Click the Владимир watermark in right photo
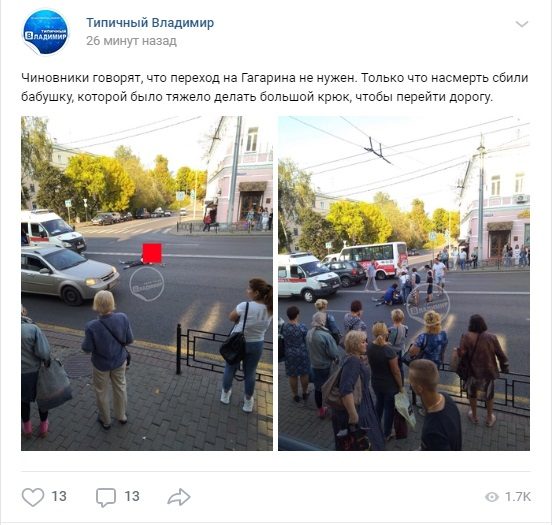 [428, 304]
